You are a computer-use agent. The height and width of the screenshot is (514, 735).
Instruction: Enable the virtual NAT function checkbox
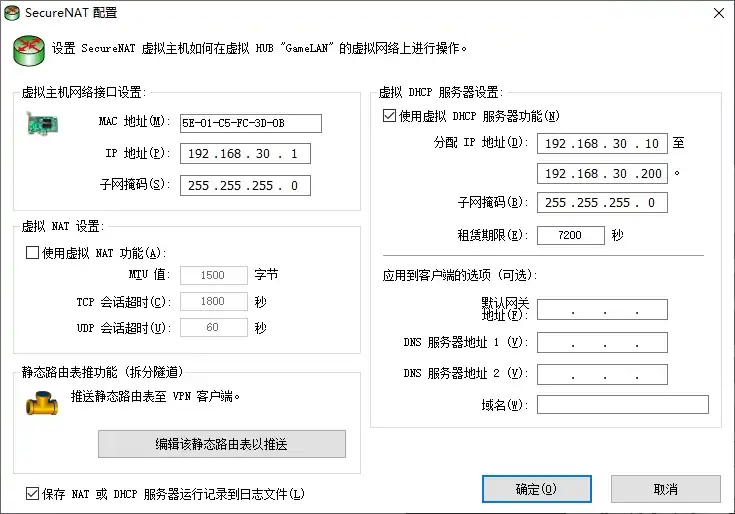tap(32, 253)
